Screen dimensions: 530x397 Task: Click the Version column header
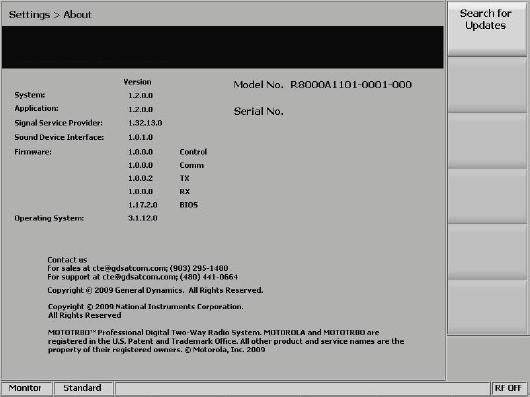(137, 82)
